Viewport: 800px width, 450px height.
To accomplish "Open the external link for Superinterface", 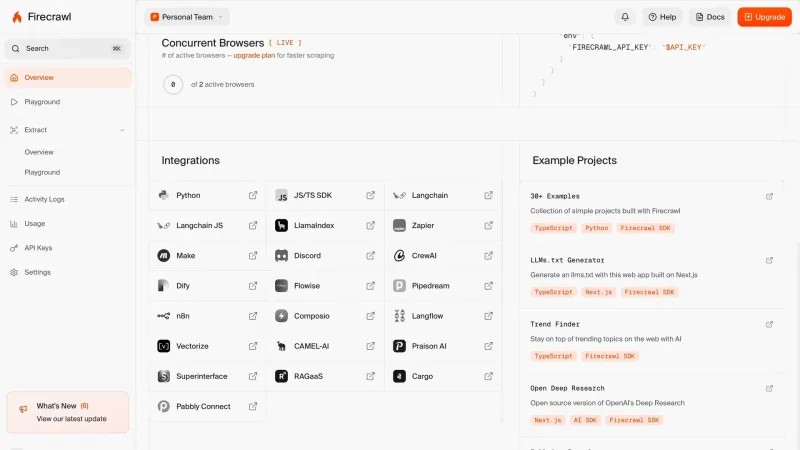I will point(253,376).
